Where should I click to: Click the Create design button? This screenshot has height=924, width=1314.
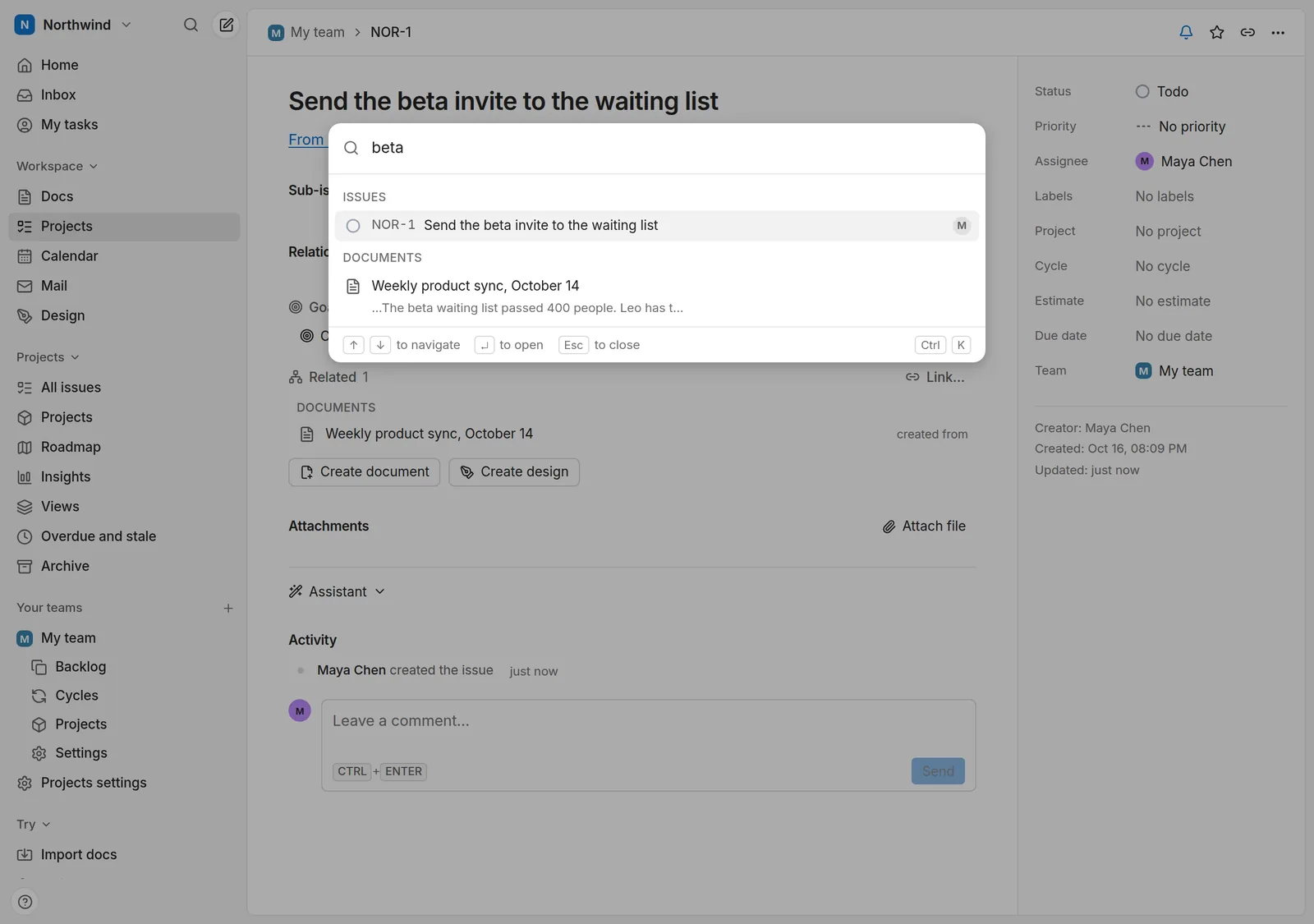(x=514, y=472)
